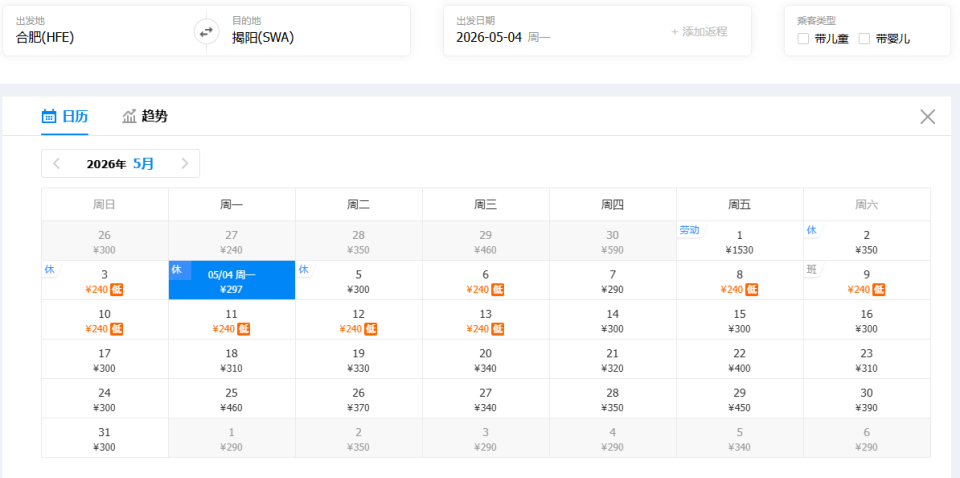Select May 6 low price ¥240
This screenshot has height=478, width=960.
click(x=486, y=280)
